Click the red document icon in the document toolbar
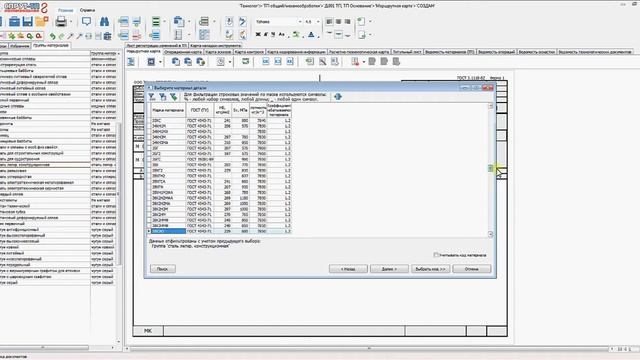640x360 pixels. point(355,62)
